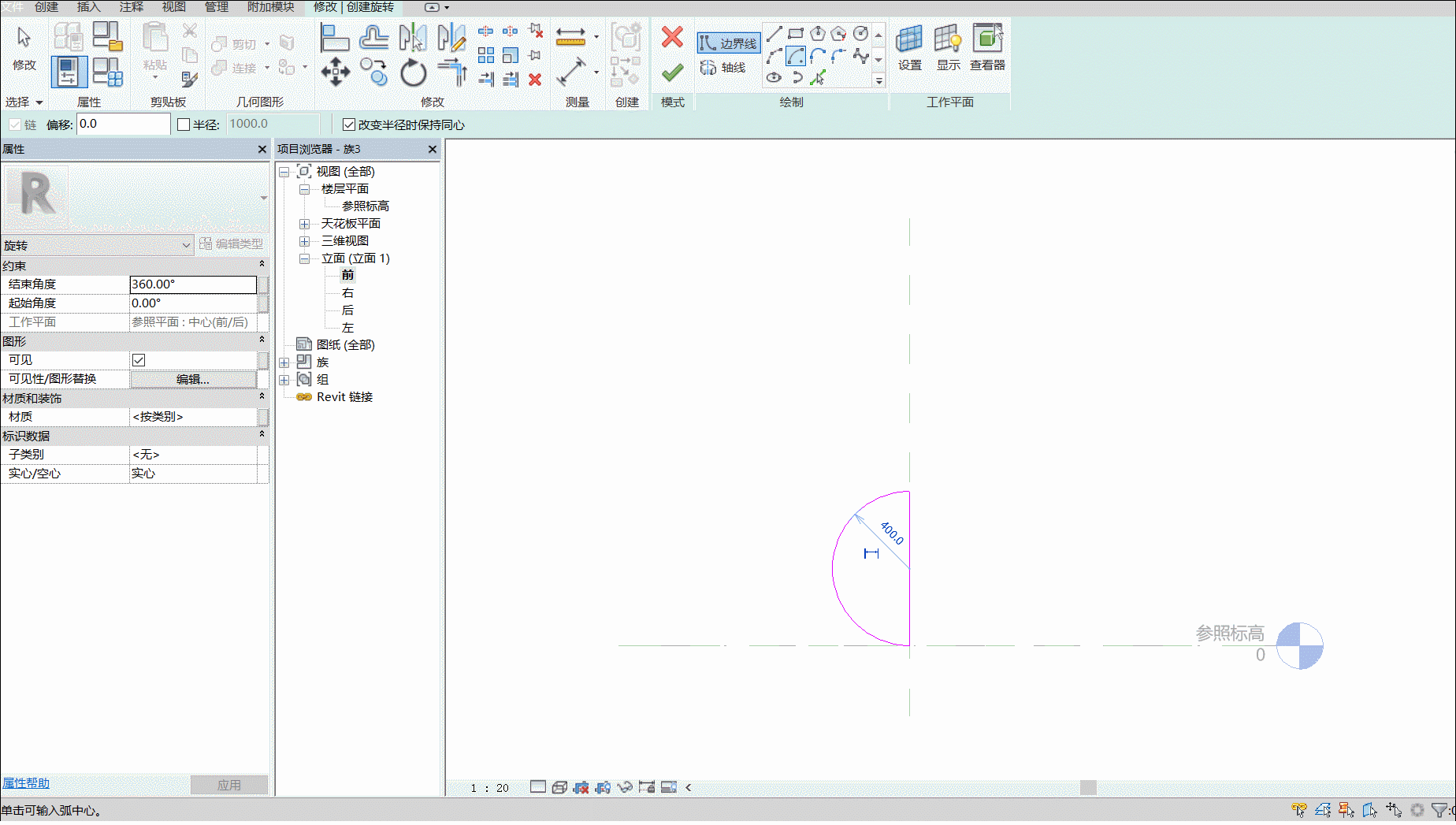
Task: Select the Line draw tool
Action: point(774,34)
